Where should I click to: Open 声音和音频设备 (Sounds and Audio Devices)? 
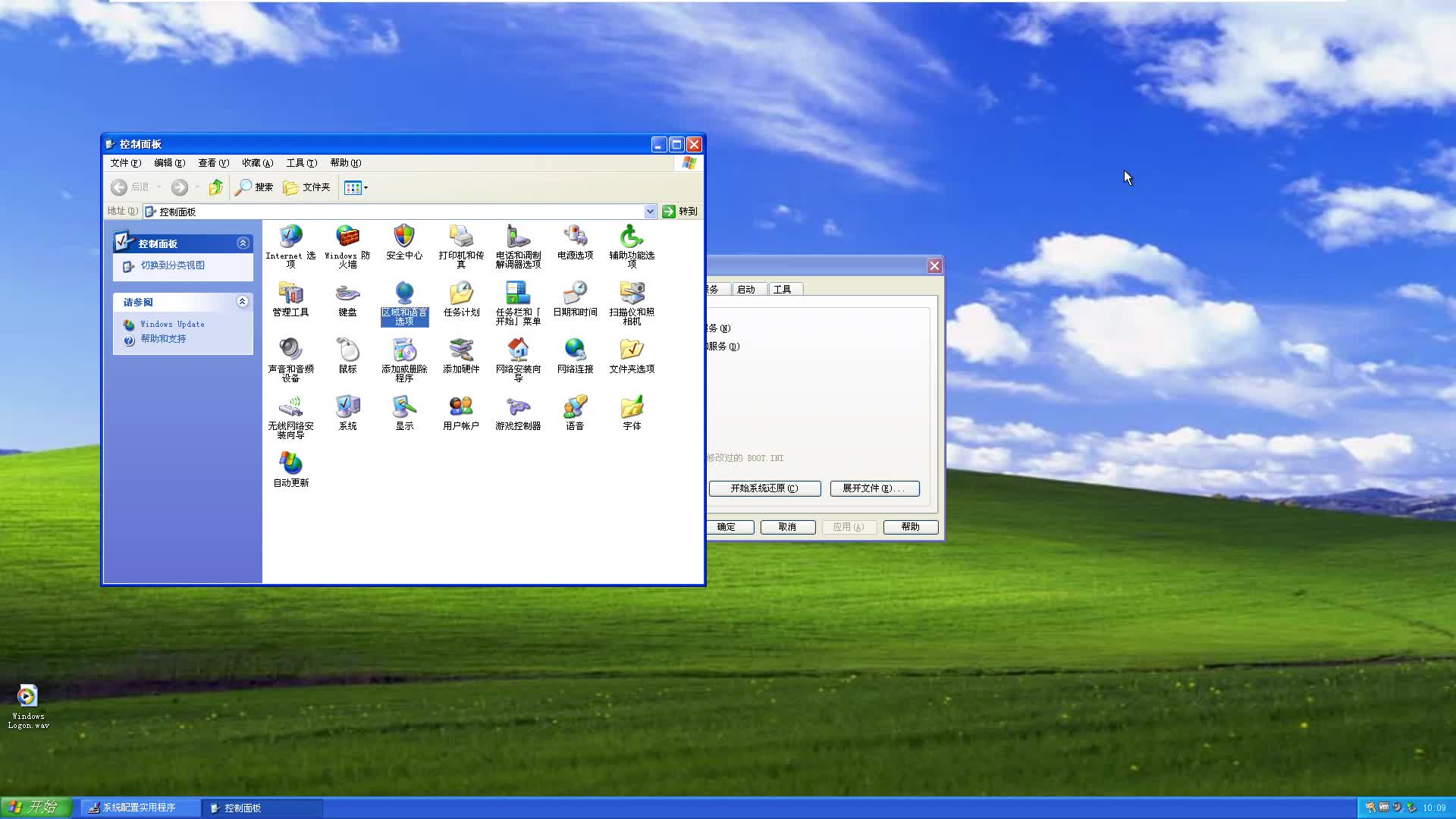pos(290,353)
